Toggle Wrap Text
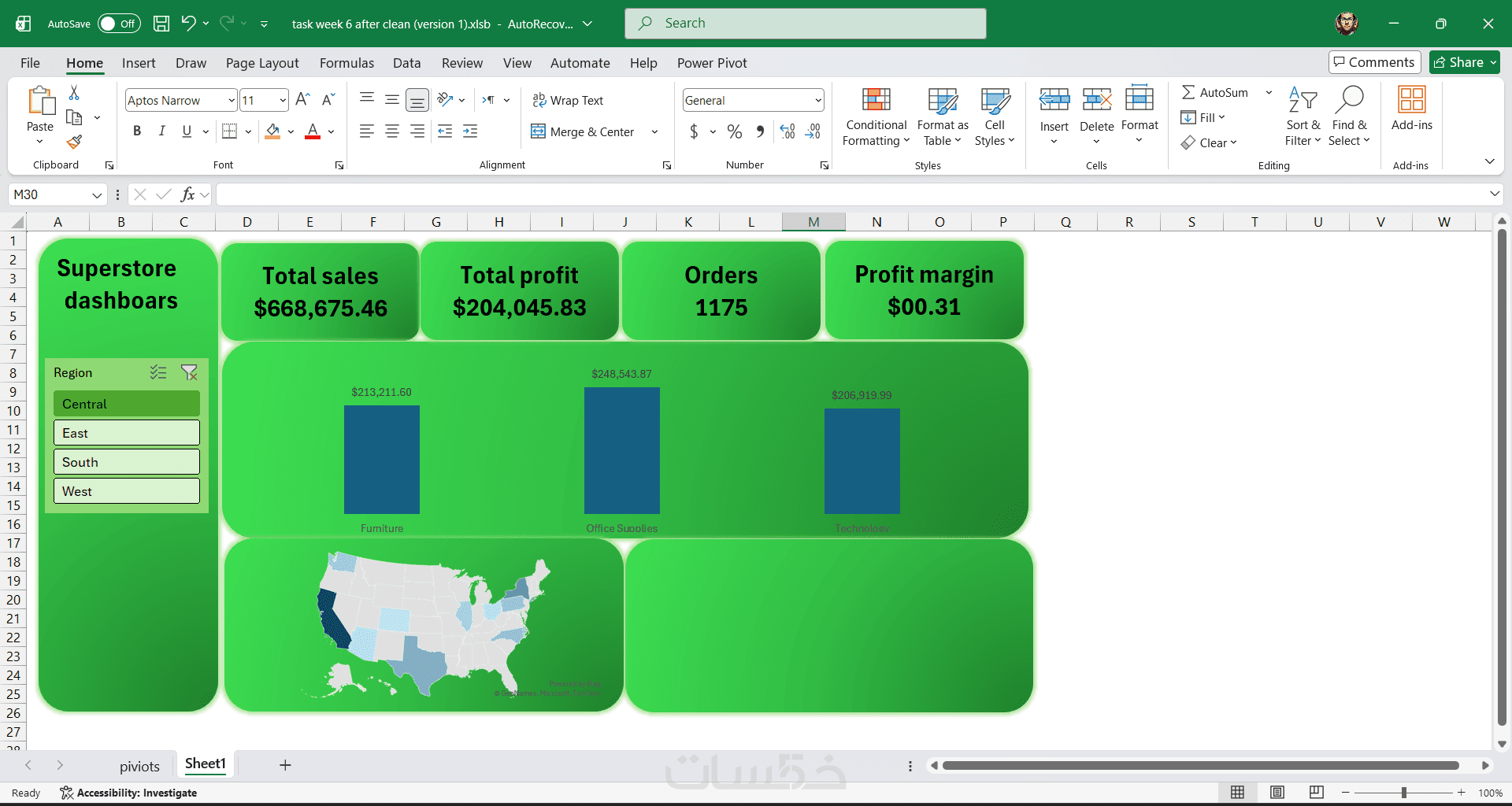Viewport: 1512px width, 806px height. [x=568, y=100]
